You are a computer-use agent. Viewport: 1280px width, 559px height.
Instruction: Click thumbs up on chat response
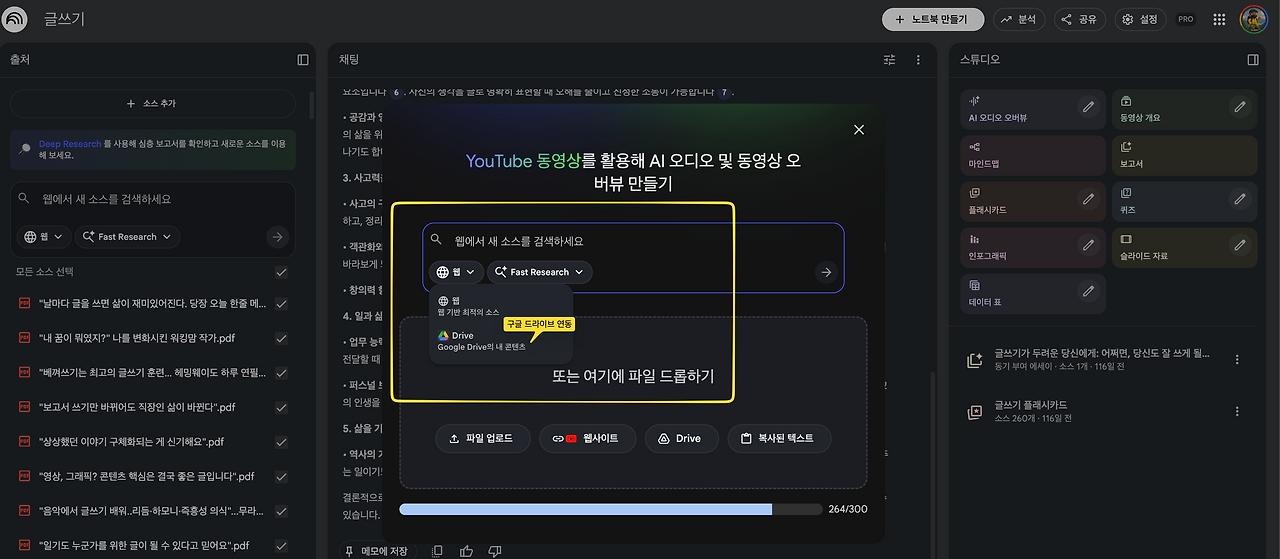[x=466, y=551]
